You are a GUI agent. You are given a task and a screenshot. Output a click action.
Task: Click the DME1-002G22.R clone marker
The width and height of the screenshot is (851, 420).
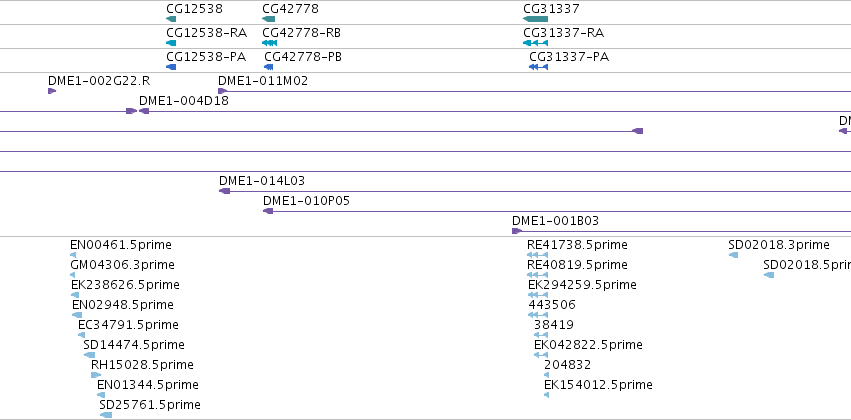point(52,91)
